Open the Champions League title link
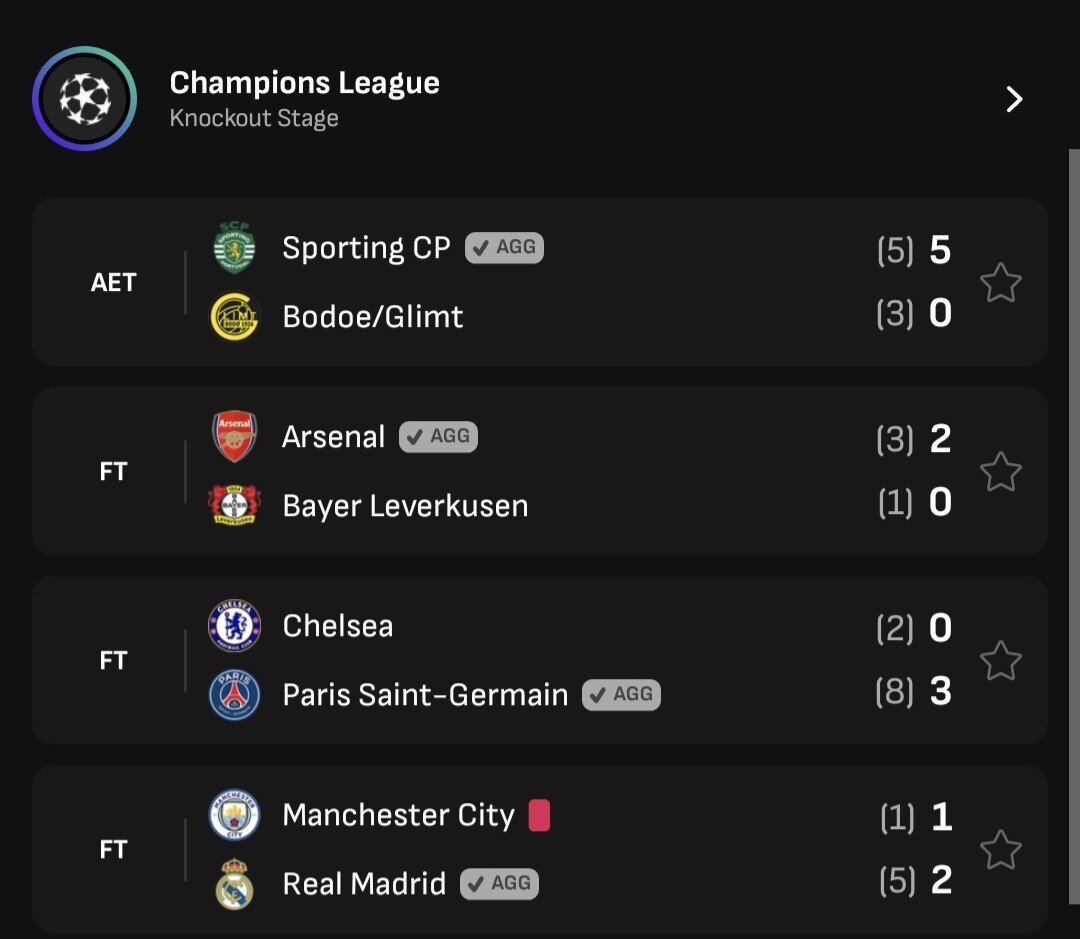 304,83
